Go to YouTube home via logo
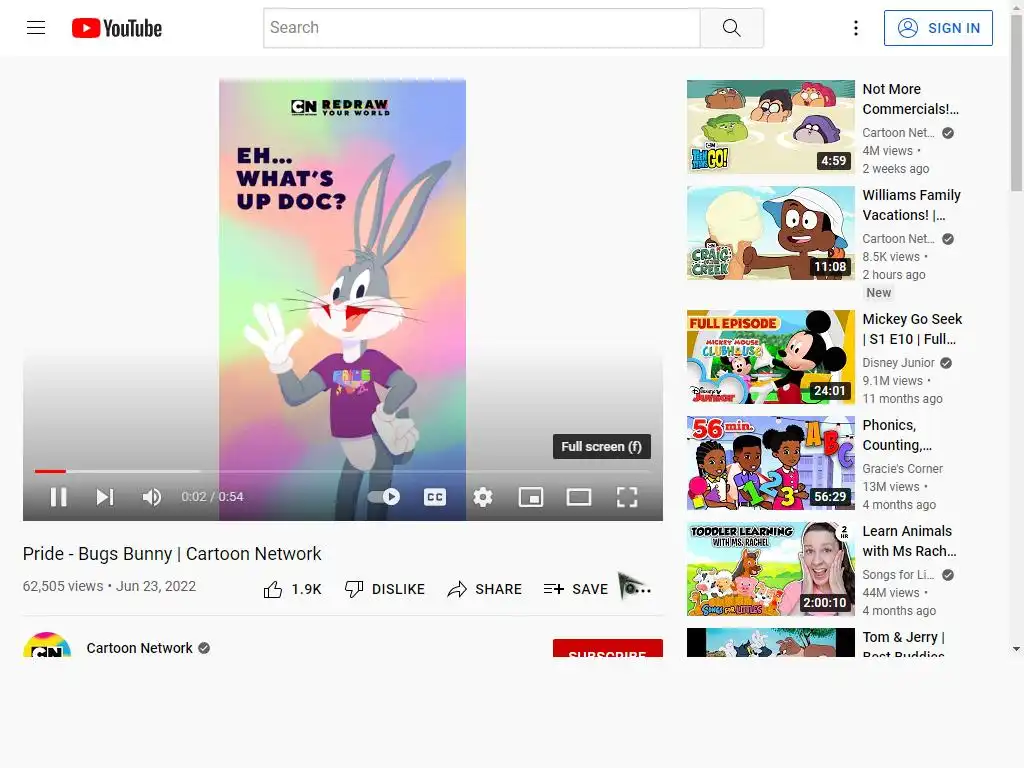The width and height of the screenshot is (1024, 768). (x=117, y=28)
